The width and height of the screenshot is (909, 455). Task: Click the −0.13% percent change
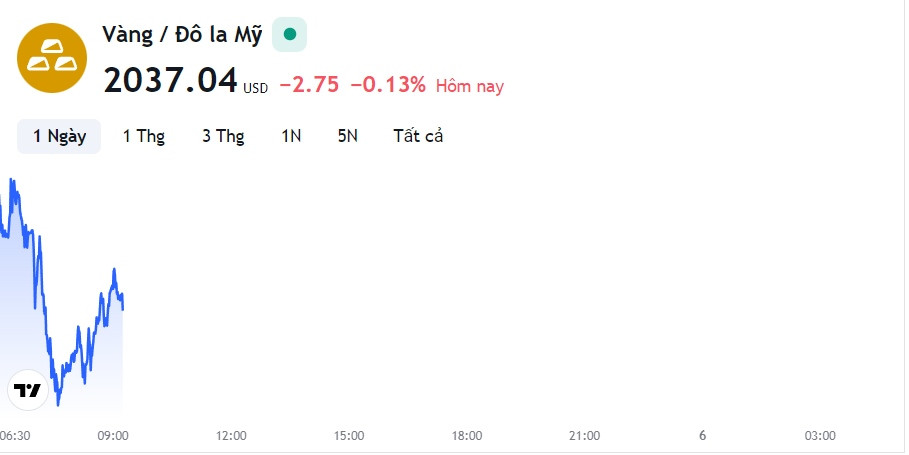click(x=388, y=85)
